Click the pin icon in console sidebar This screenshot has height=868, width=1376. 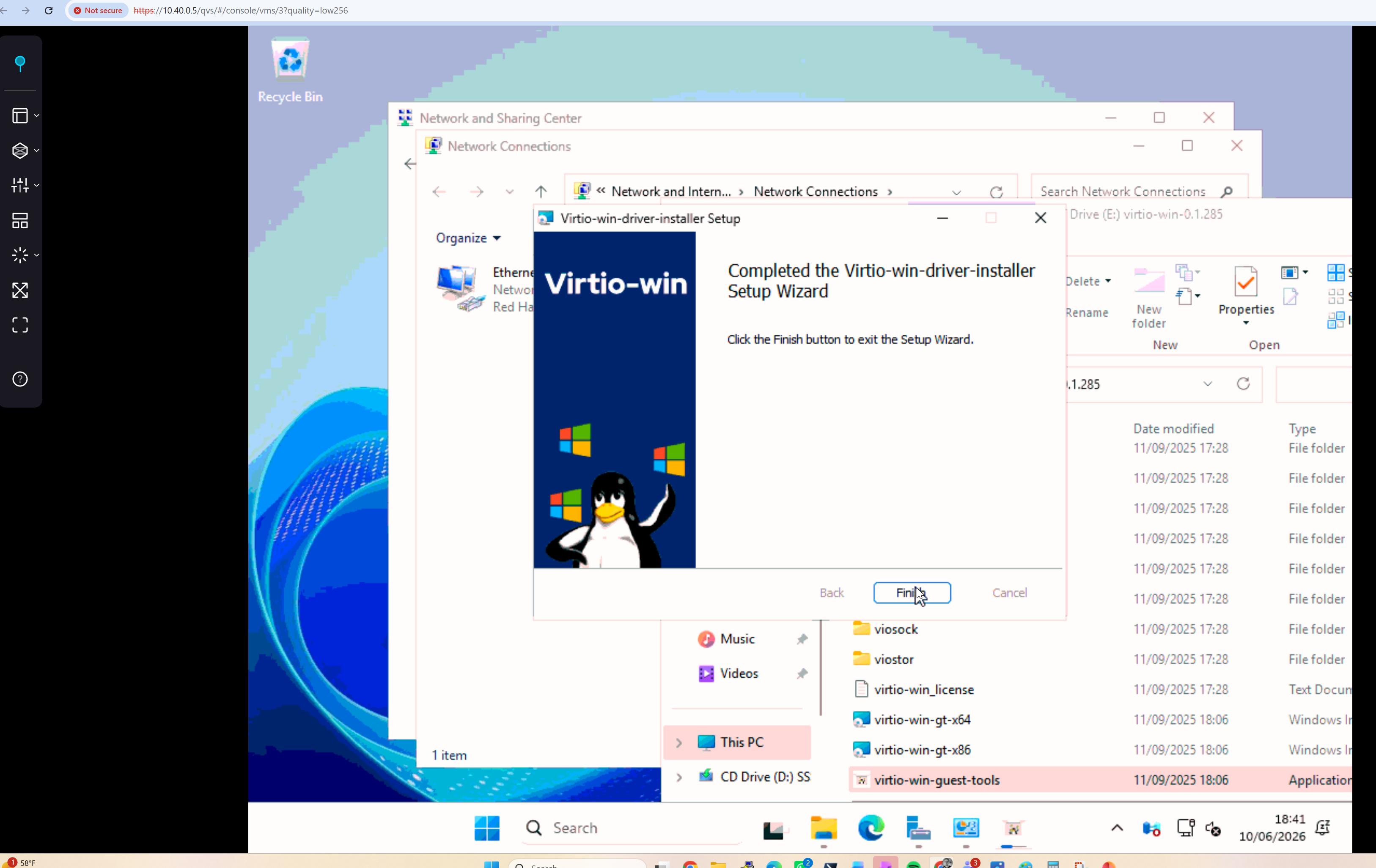[x=20, y=63]
